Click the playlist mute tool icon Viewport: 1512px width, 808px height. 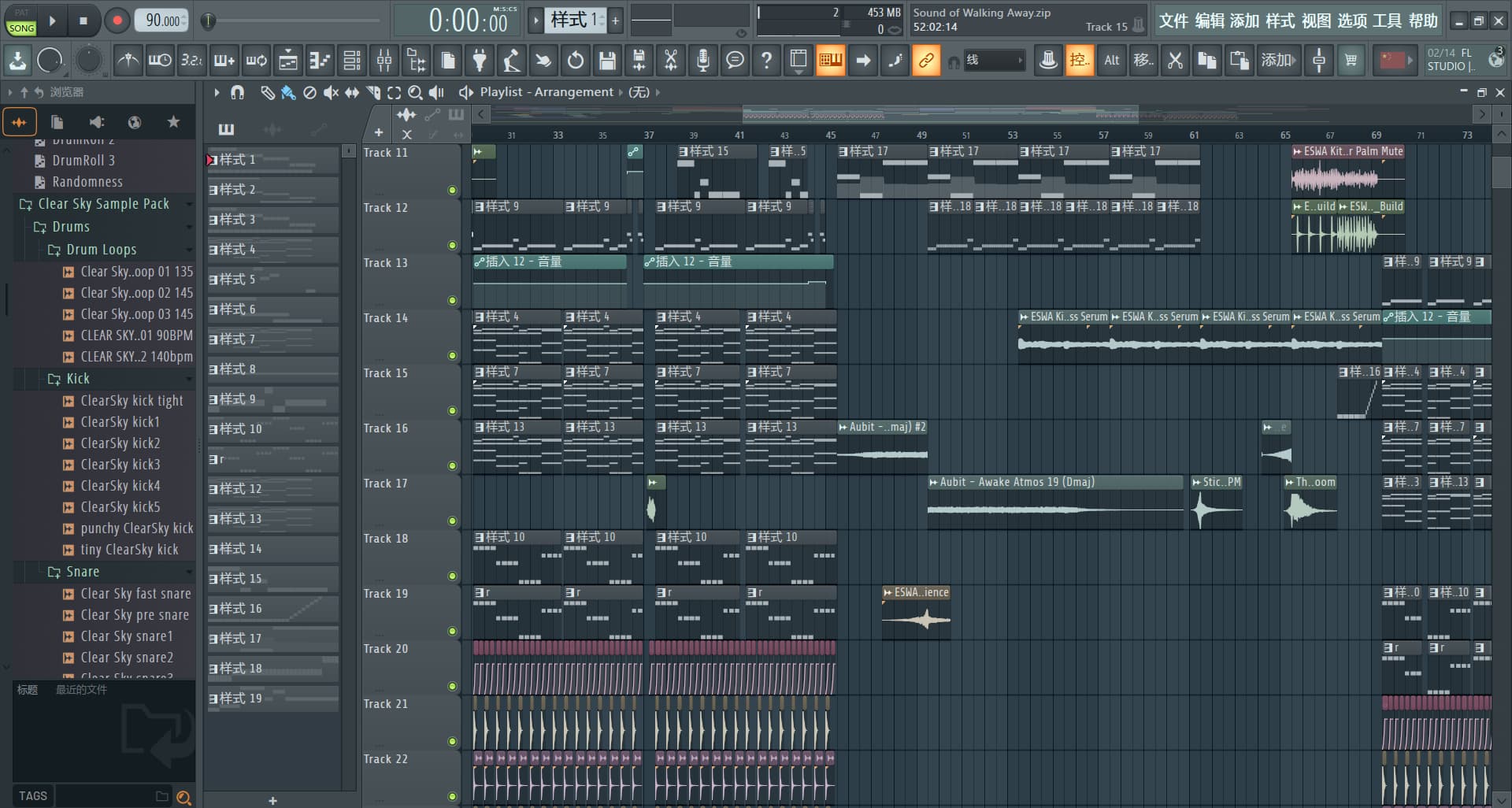[331, 93]
